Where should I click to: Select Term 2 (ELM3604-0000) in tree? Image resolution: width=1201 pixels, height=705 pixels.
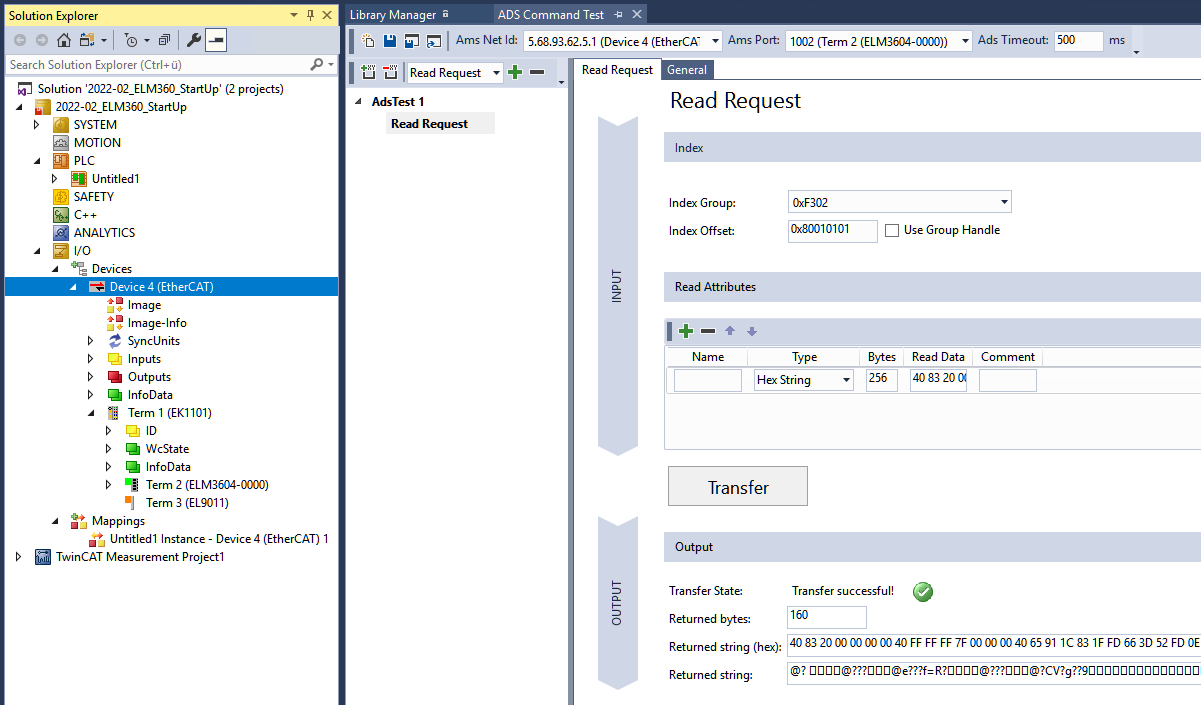point(207,485)
